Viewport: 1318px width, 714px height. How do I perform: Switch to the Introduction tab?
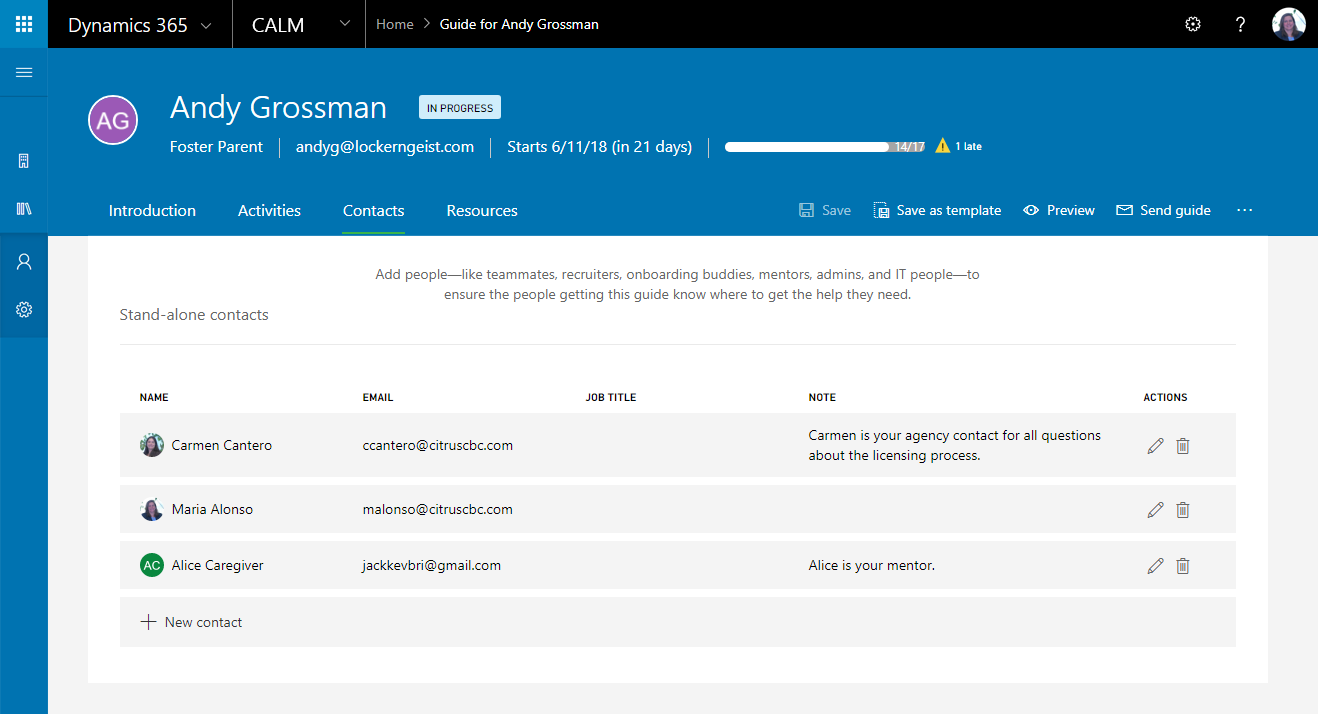(152, 211)
